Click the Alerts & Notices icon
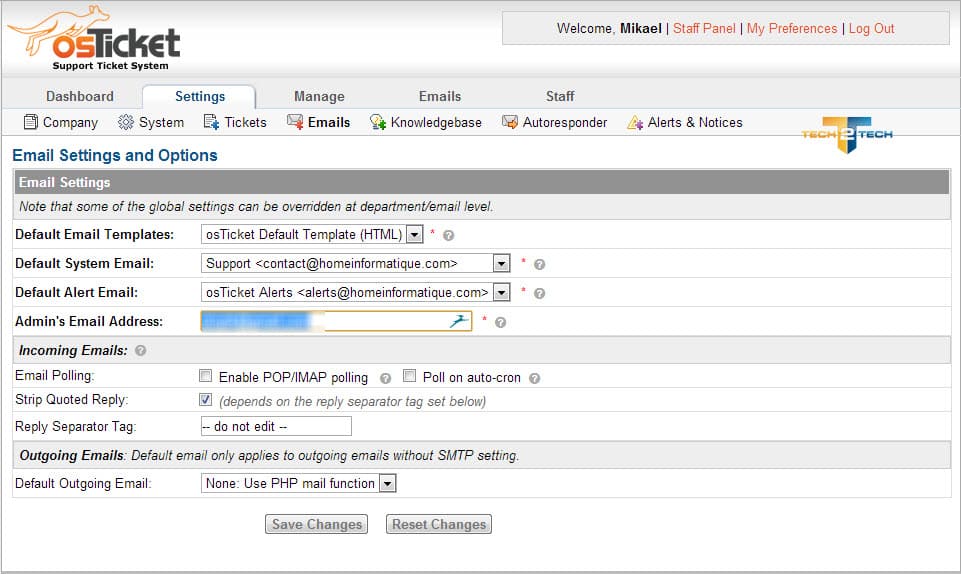This screenshot has width=961, height=574. click(634, 123)
